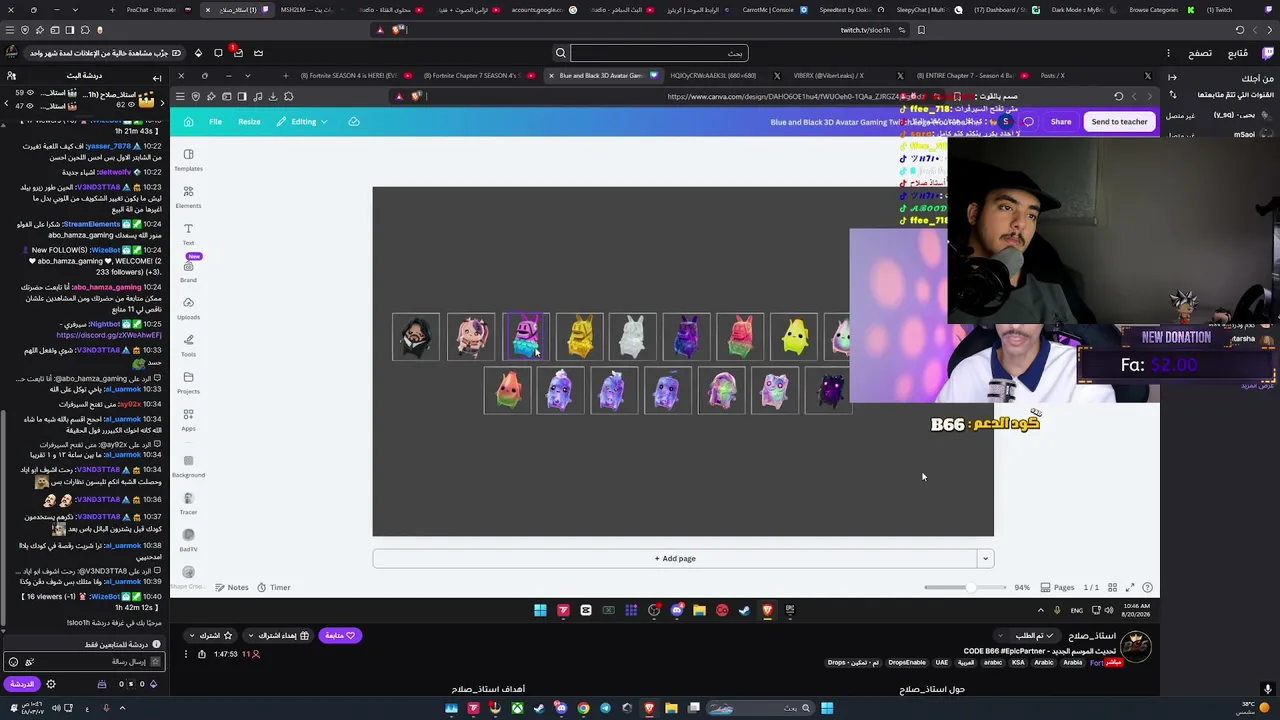Open inner browser's hamburger menu
This screenshot has width=1280, height=720.
pos(180,97)
